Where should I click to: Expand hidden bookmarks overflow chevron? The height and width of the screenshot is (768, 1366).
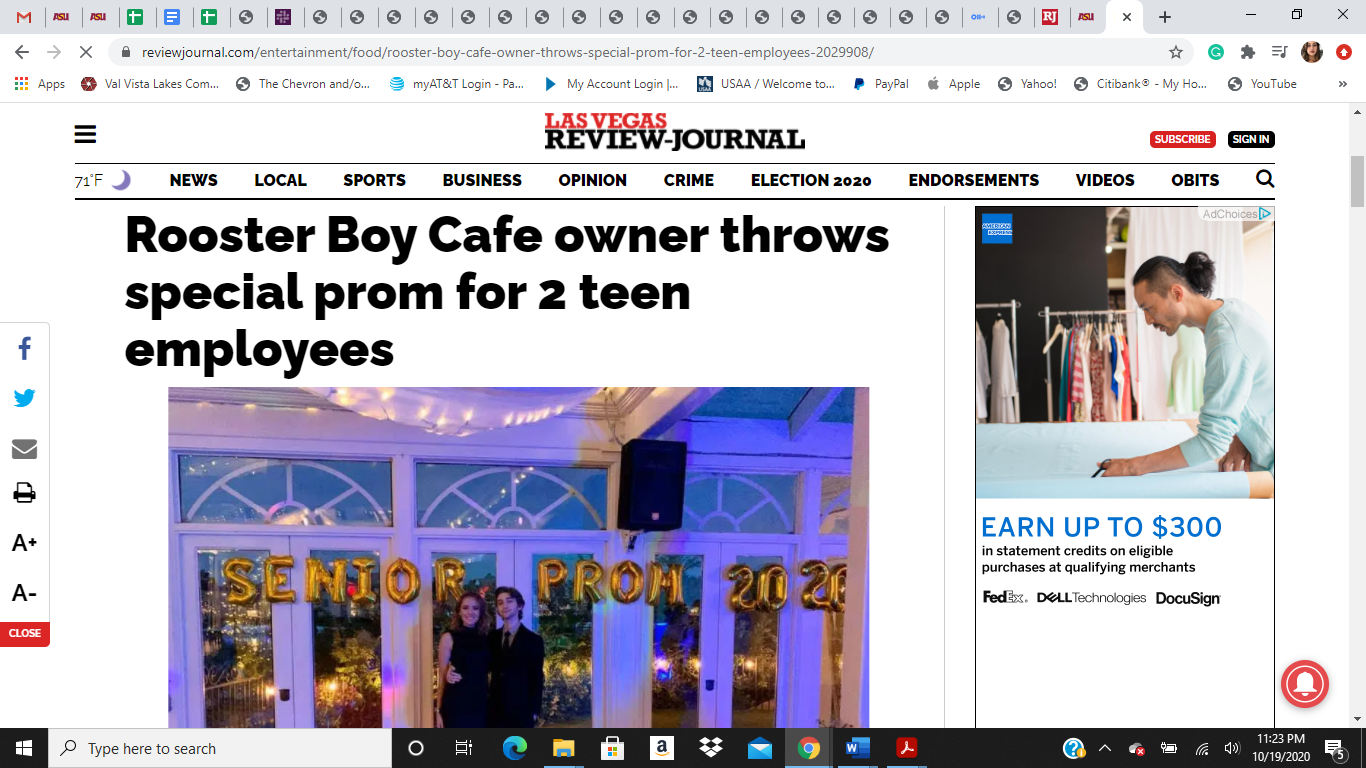coord(1342,84)
